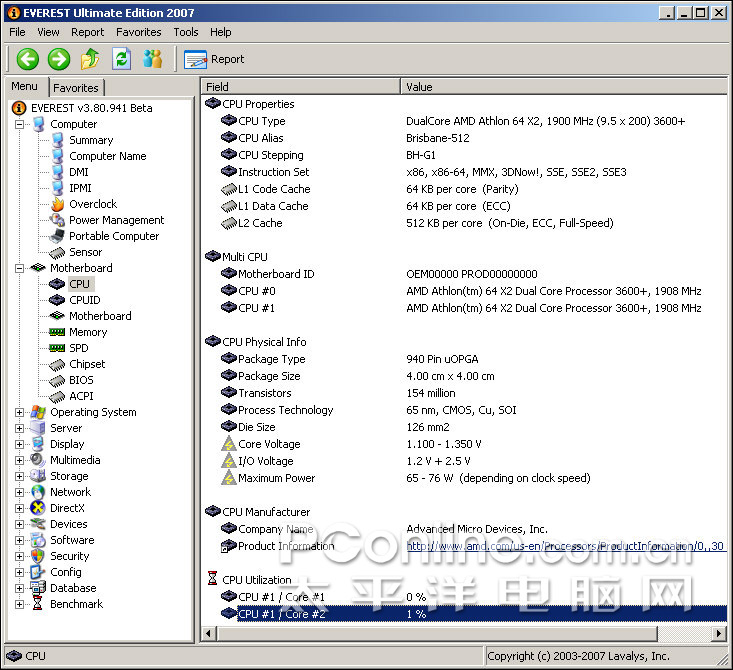Expand the Benchmark tree node
733x670 pixels.
20,604
